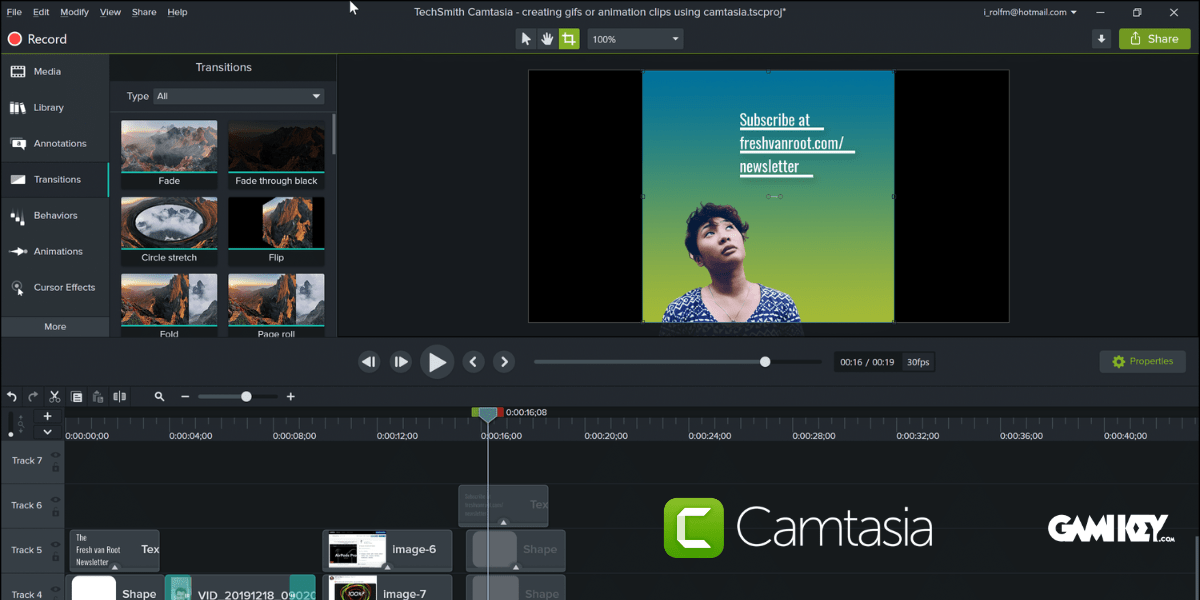Open the Modify menu
Screen dimensions: 1200x600
[74, 11]
